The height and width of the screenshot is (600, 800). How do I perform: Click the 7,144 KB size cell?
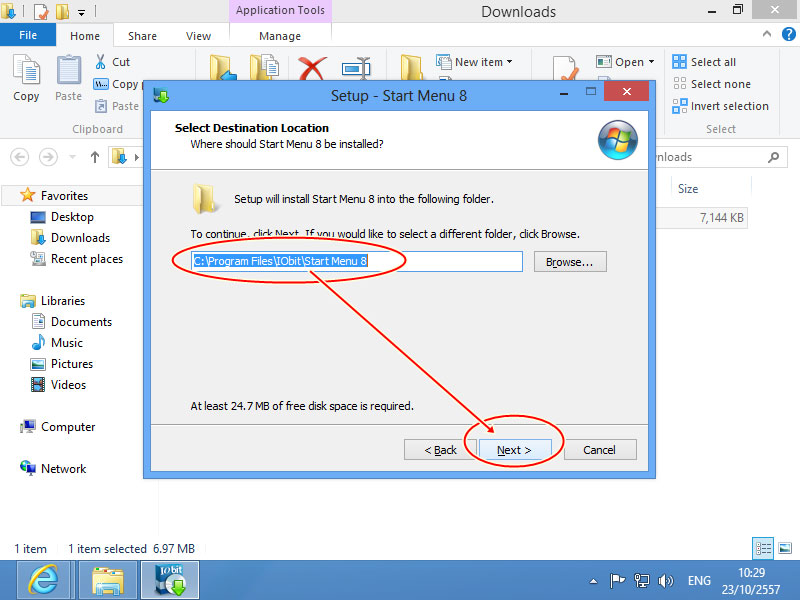[x=721, y=218]
